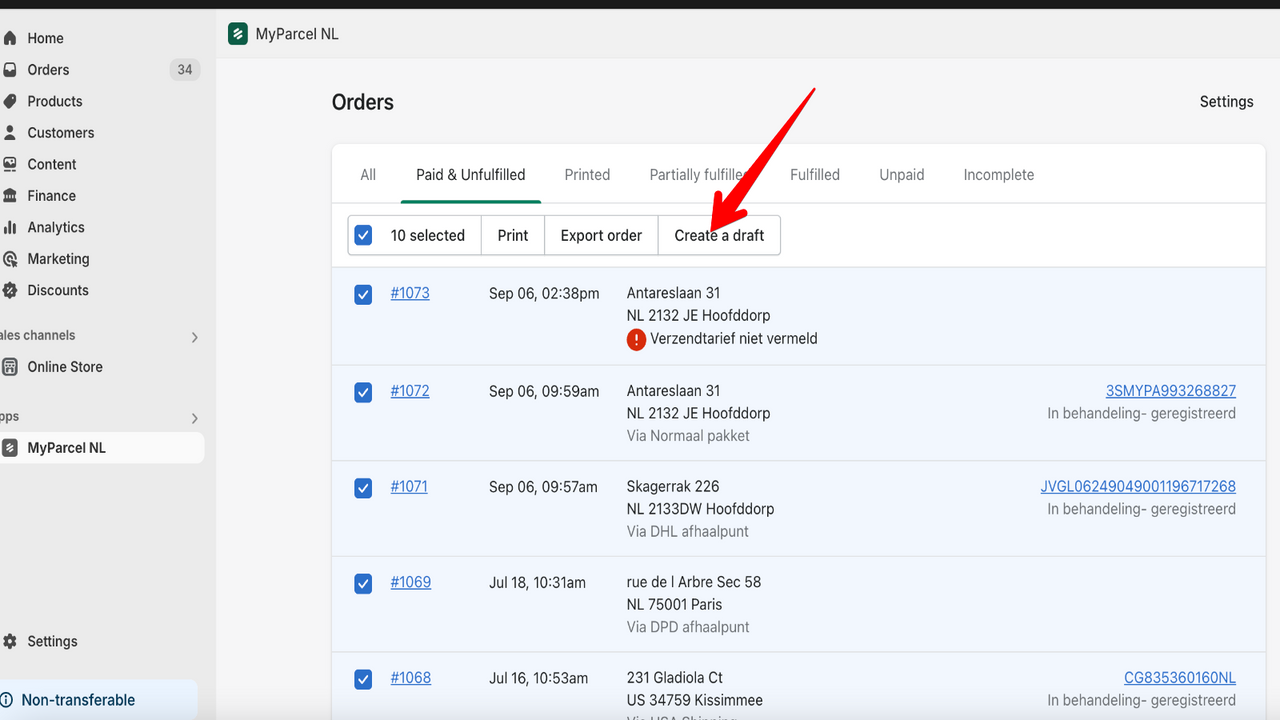Click the Marketing target icon

click(x=9, y=259)
